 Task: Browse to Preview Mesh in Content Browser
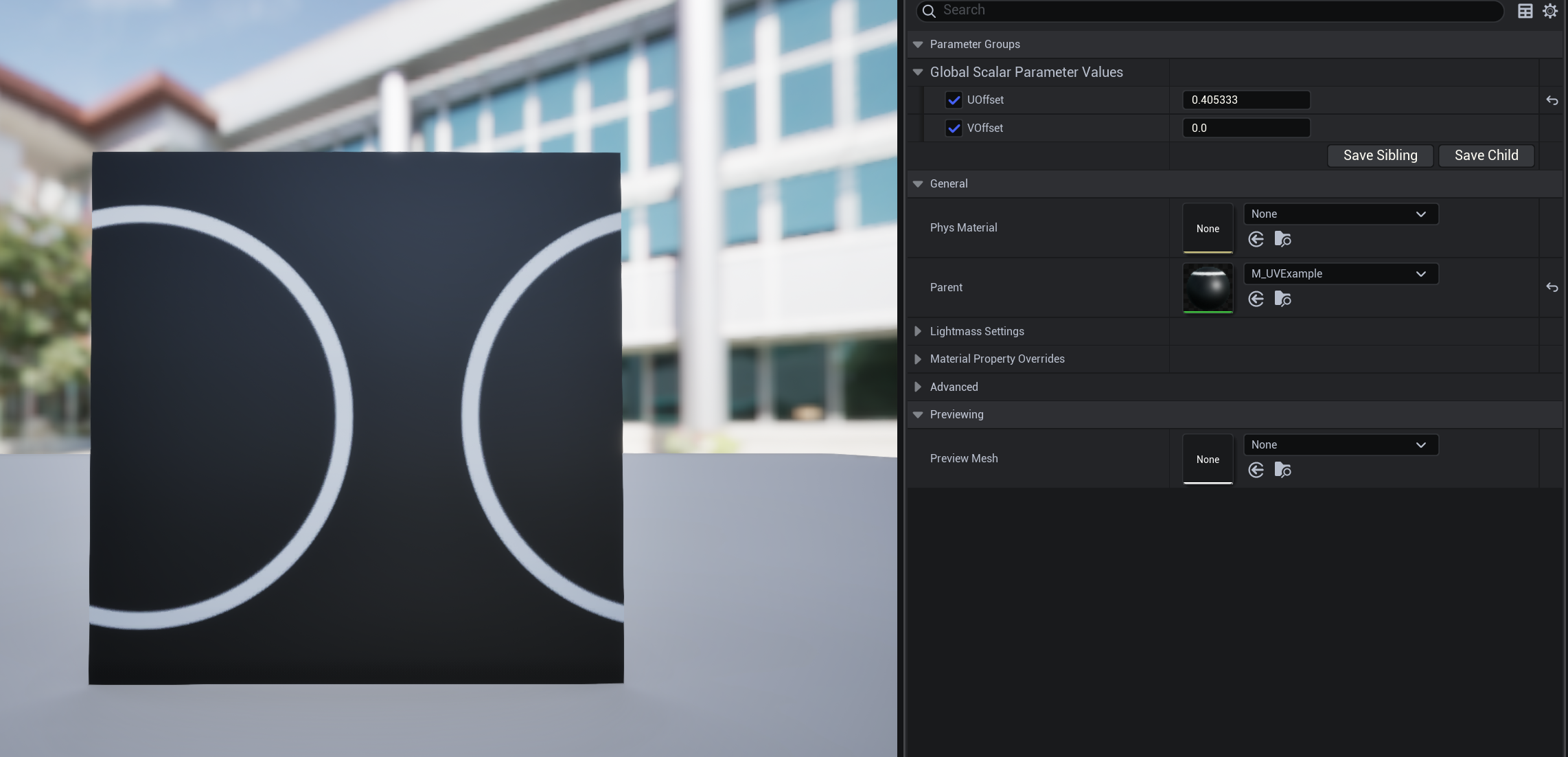(1282, 470)
